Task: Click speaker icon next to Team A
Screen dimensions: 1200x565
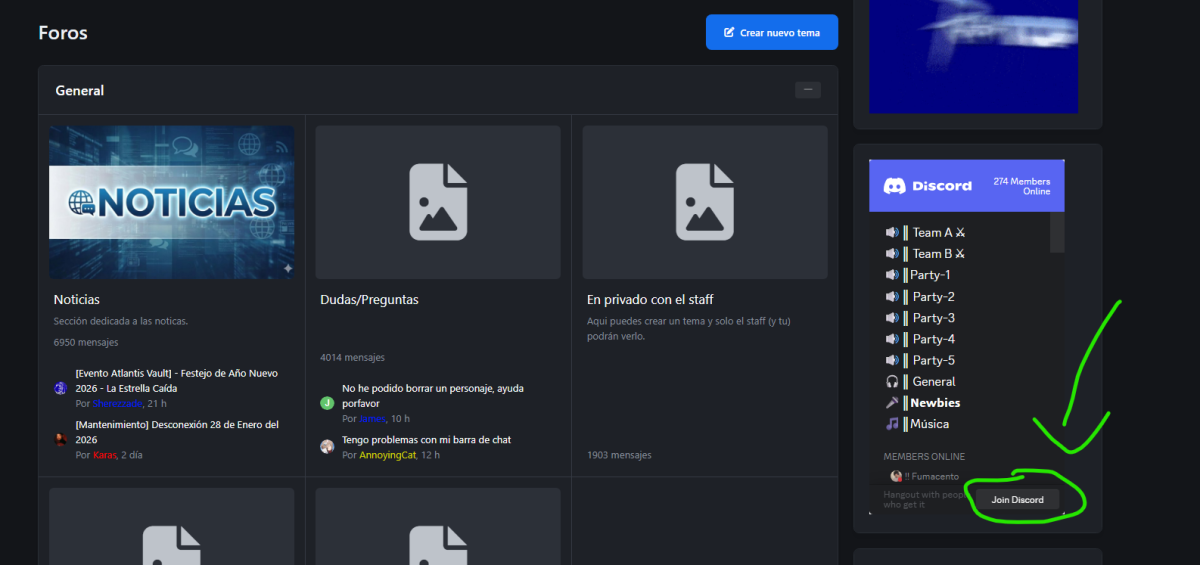Action: coord(892,232)
